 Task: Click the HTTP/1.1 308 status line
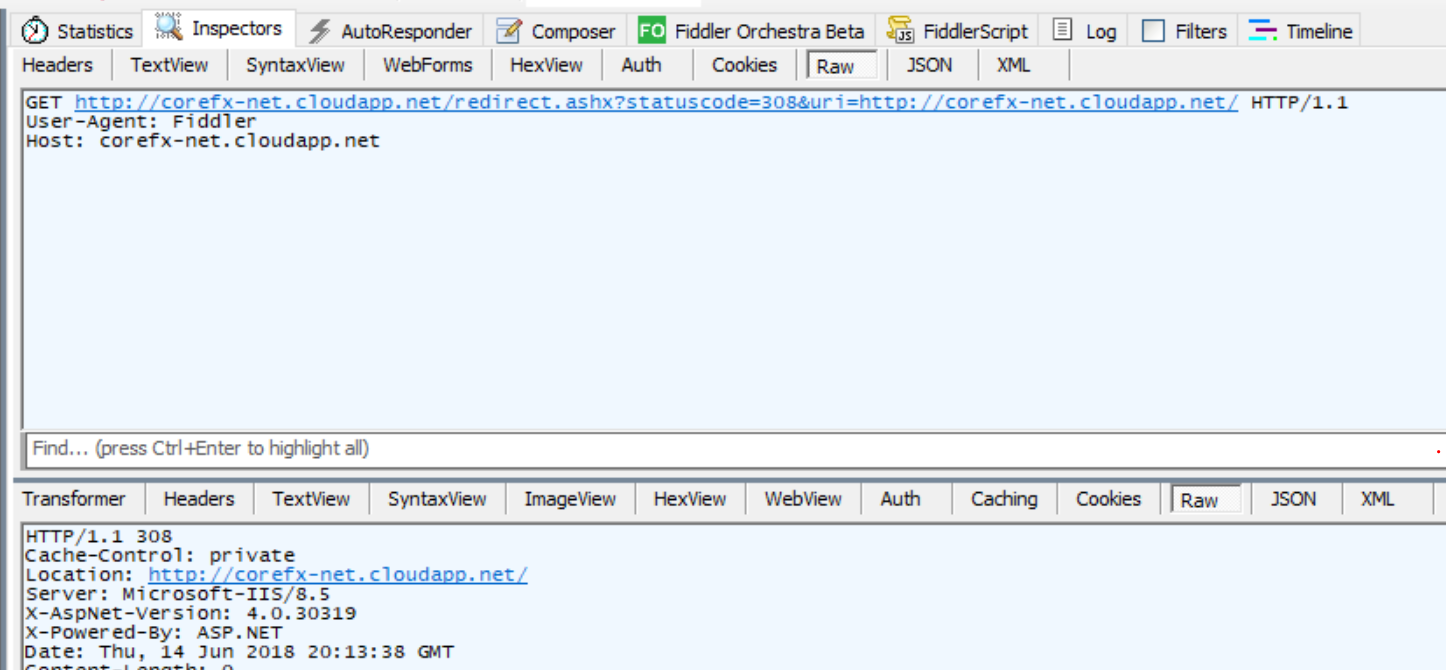(x=99, y=537)
